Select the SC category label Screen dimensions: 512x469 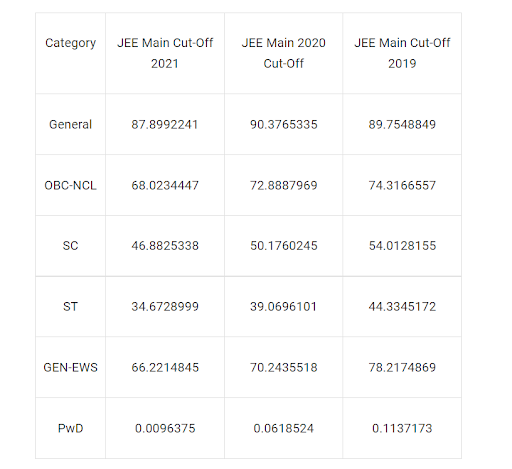pos(70,246)
